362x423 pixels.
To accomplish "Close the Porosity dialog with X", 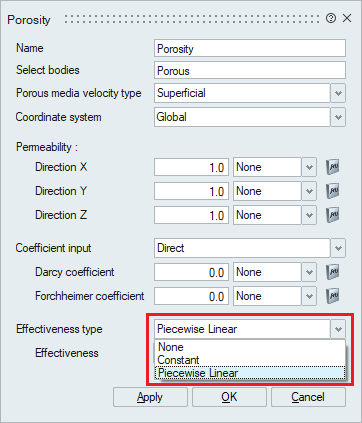I will pos(347,18).
